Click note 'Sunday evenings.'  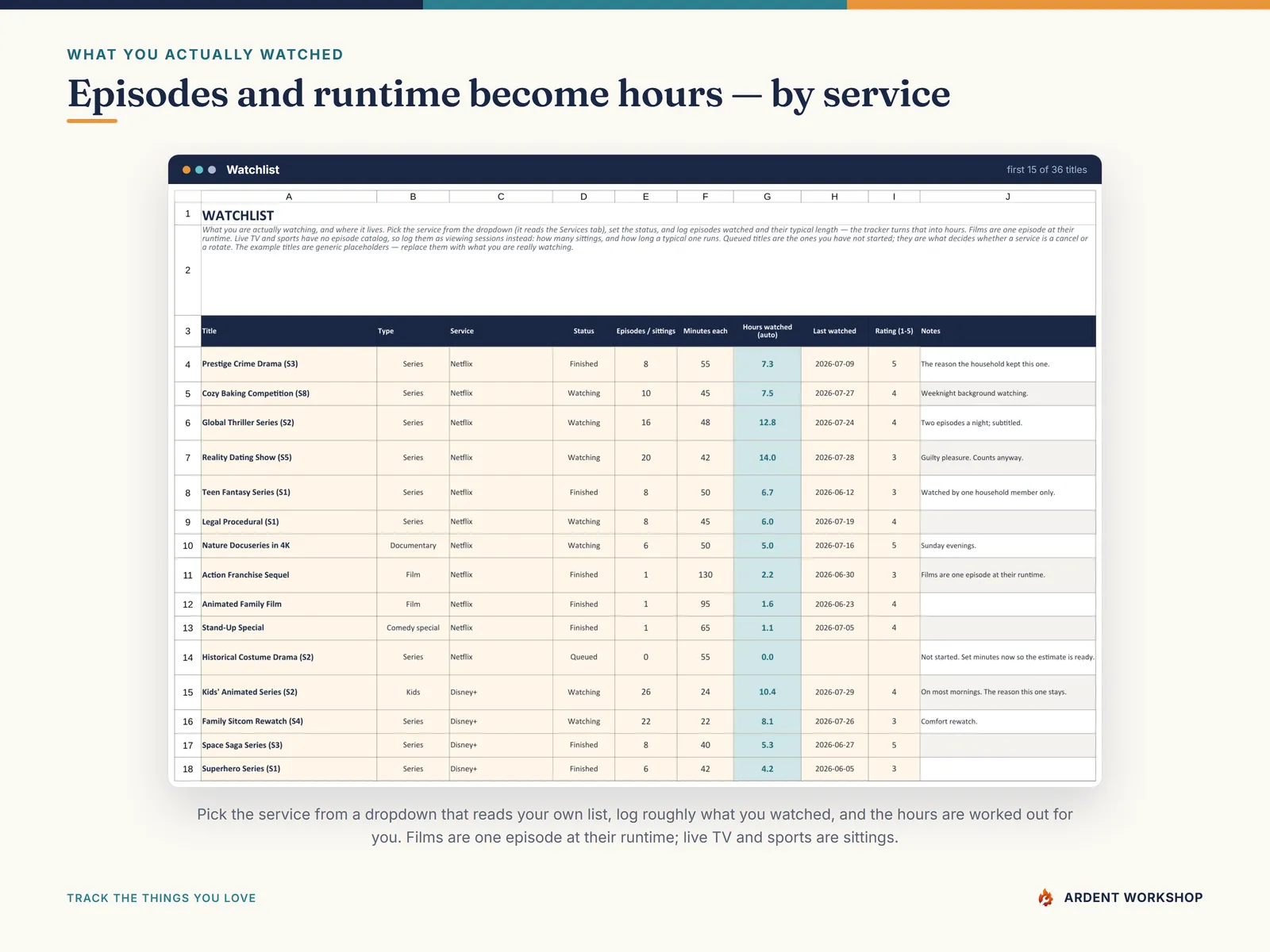[x=1008, y=546]
